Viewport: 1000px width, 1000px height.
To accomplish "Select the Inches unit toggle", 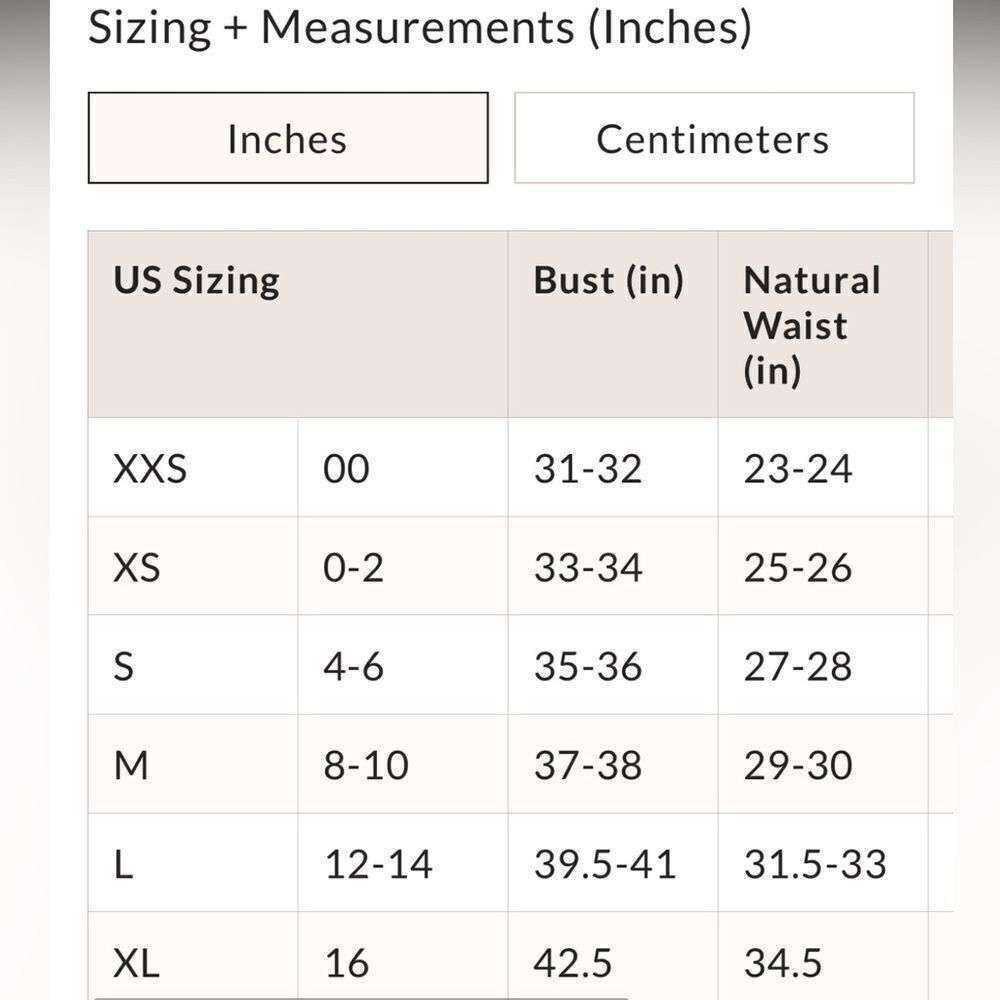I will click(x=287, y=138).
